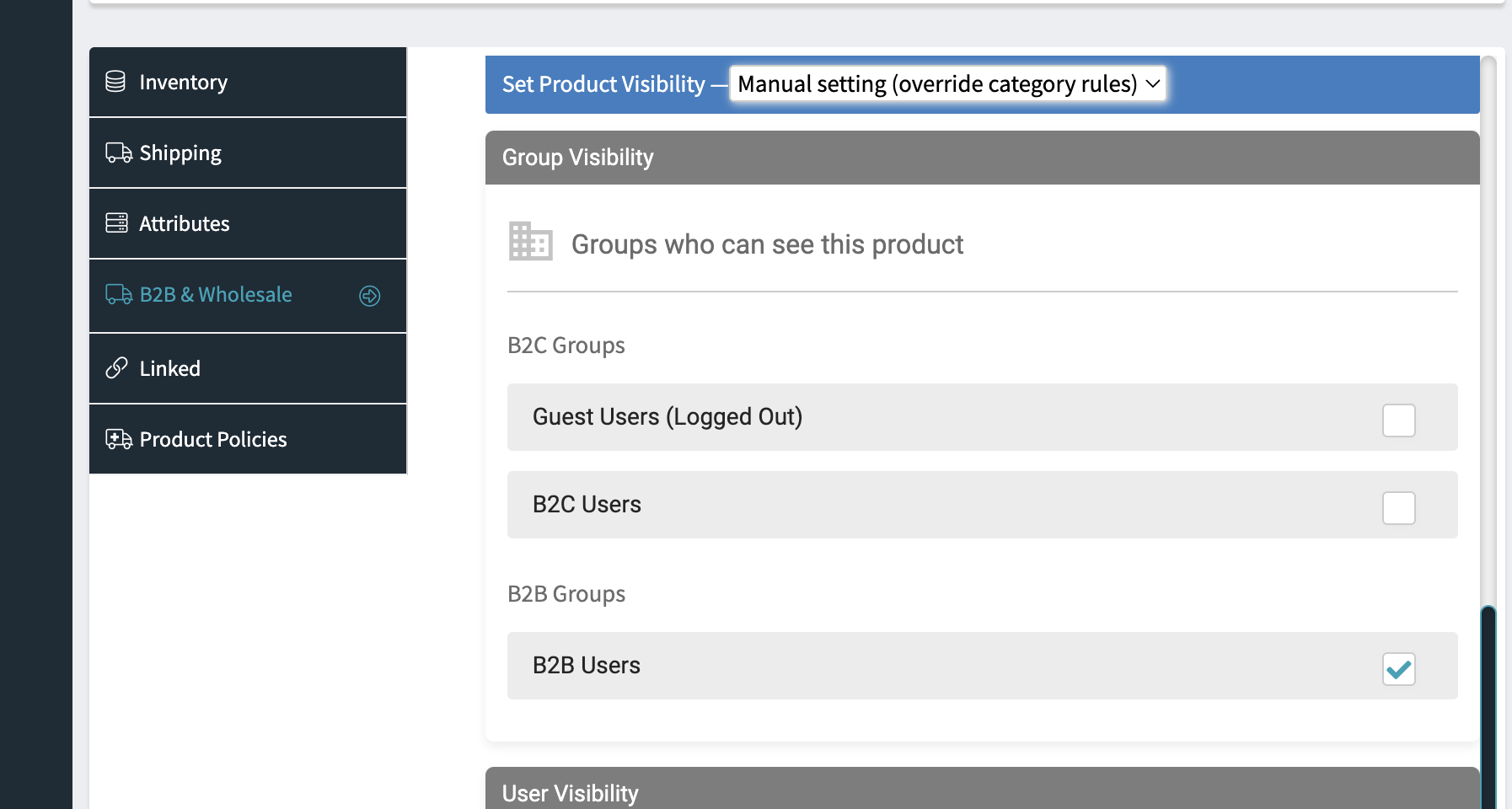Viewport: 1512px width, 809px height.
Task: Click the User Visibility section header
Action: pos(982,789)
